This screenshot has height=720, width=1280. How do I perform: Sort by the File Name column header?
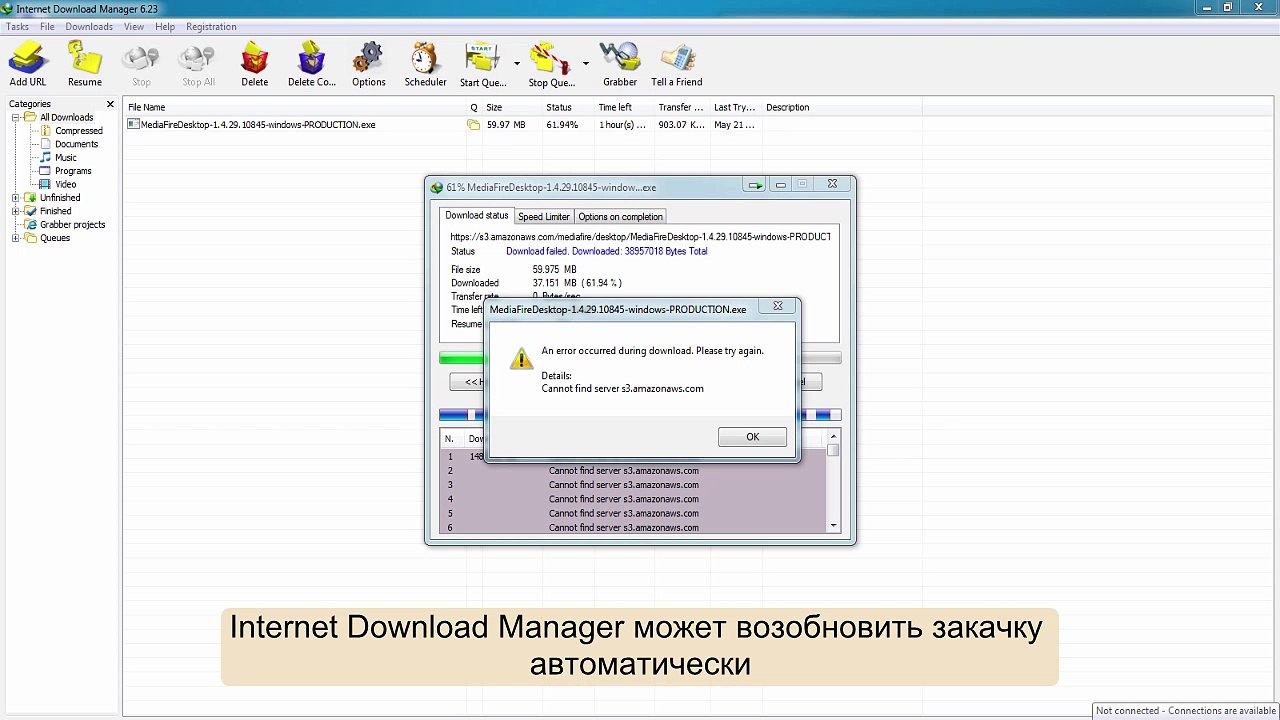point(147,107)
